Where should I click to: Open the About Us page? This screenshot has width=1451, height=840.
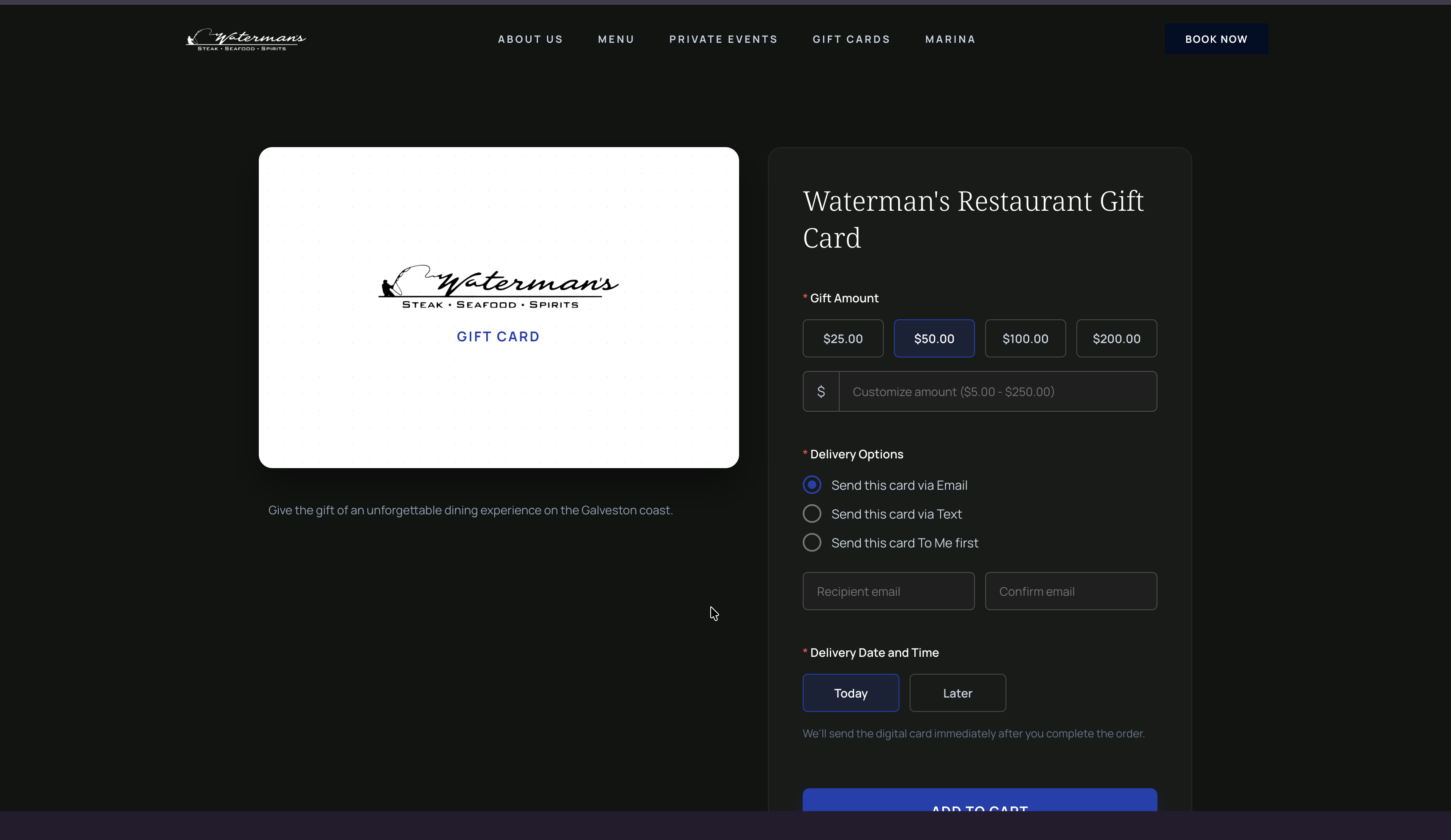click(530, 39)
